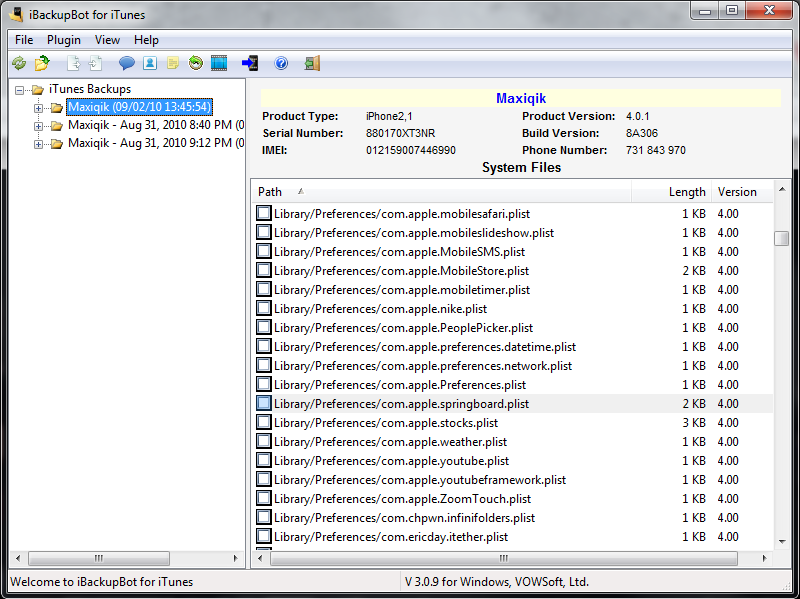Click the folder icon beside iTunes Backups
The image size is (800, 599).
[38, 90]
